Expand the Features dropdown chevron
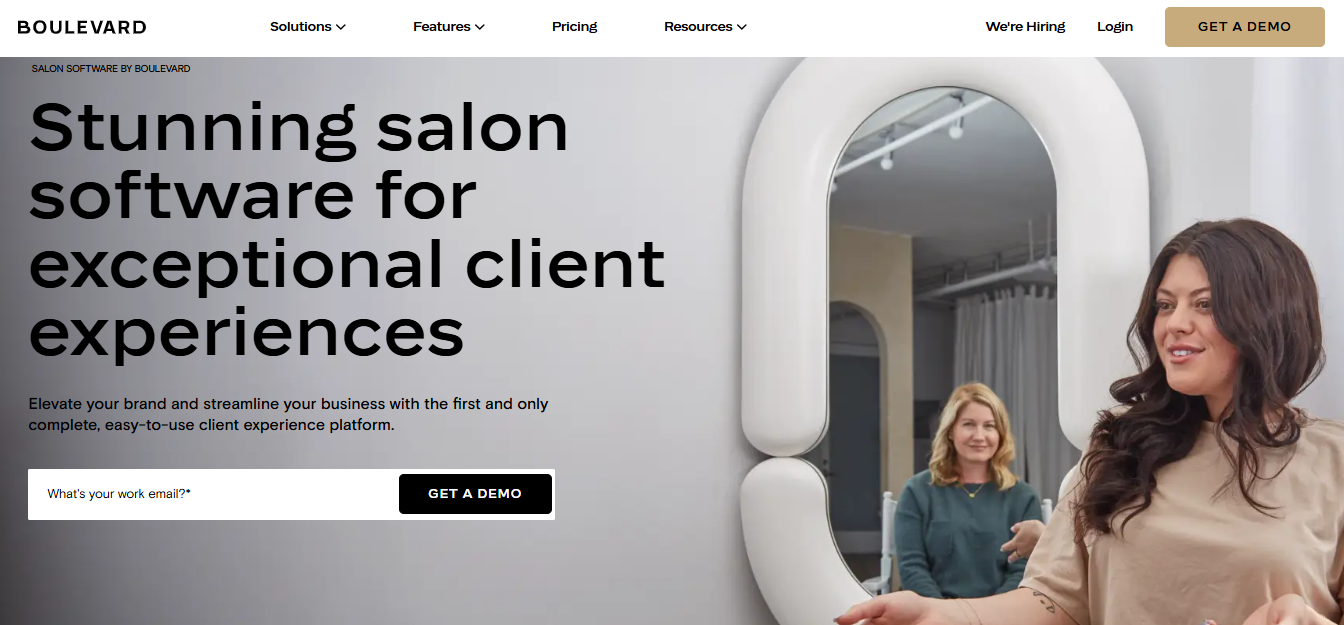 (480, 27)
